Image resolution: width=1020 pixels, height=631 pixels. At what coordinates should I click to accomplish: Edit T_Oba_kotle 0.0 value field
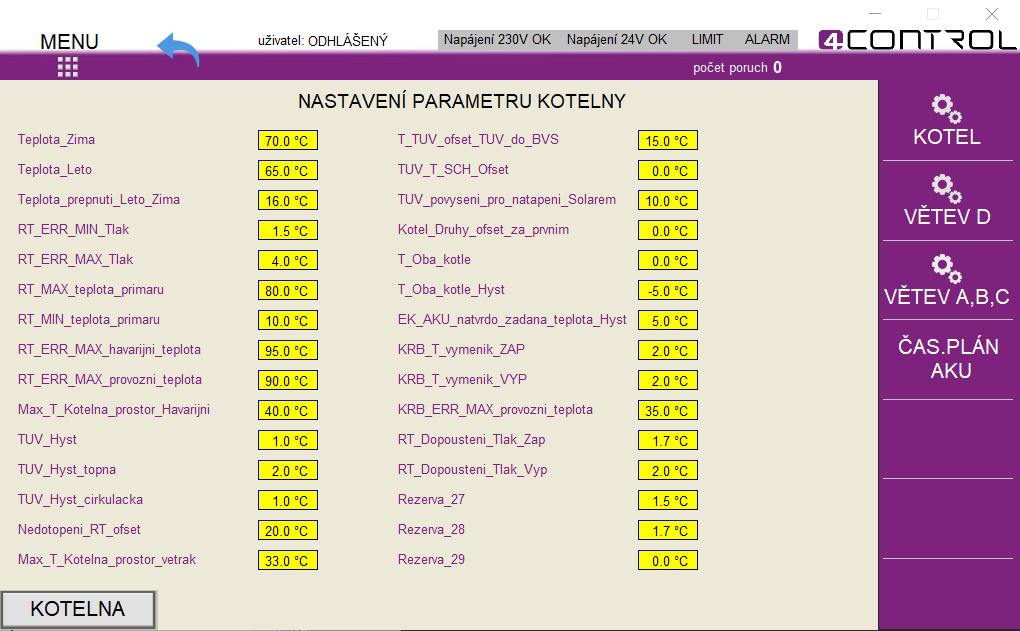pyautogui.click(x=667, y=260)
